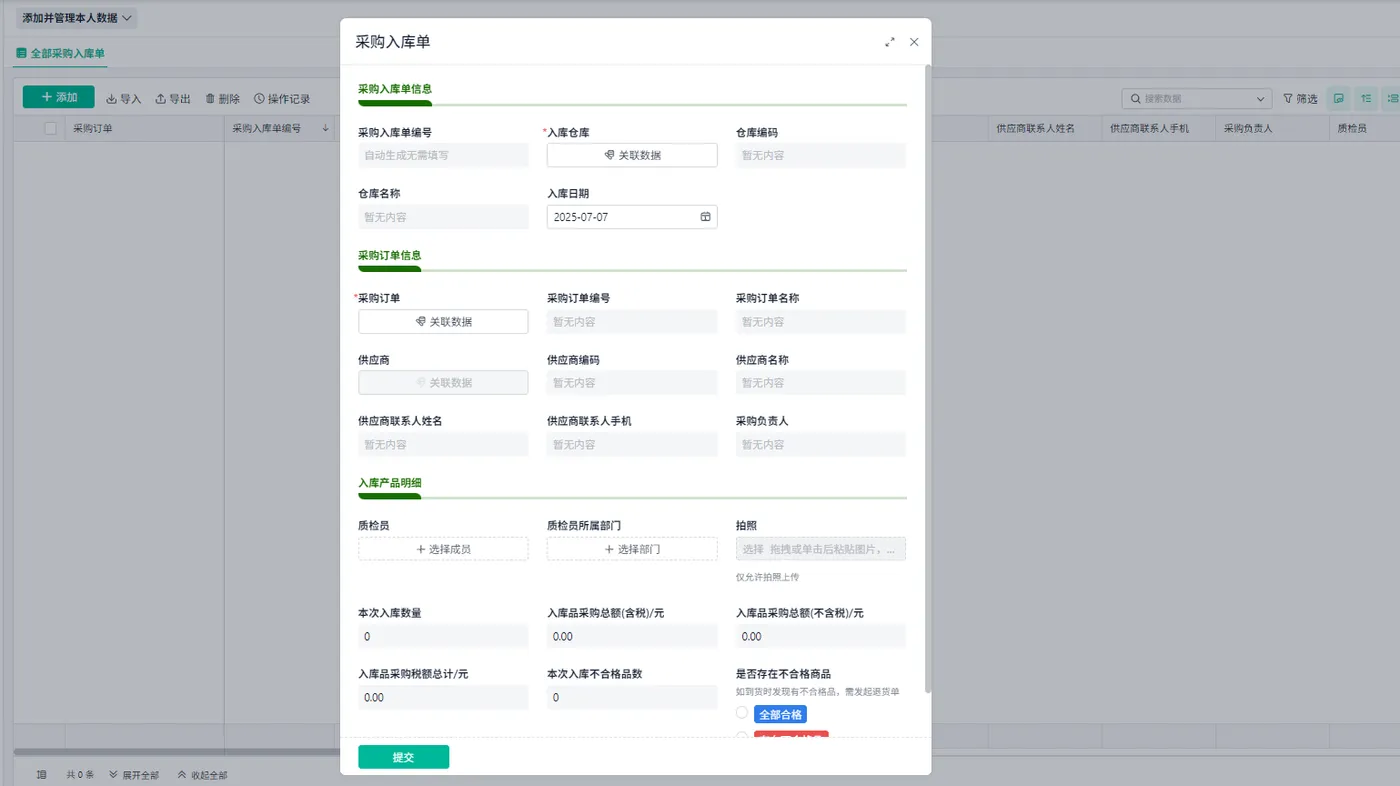Click 供应商联系人姓名 column header
This screenshot has width=1400, height=786.
pos(1046,128)
